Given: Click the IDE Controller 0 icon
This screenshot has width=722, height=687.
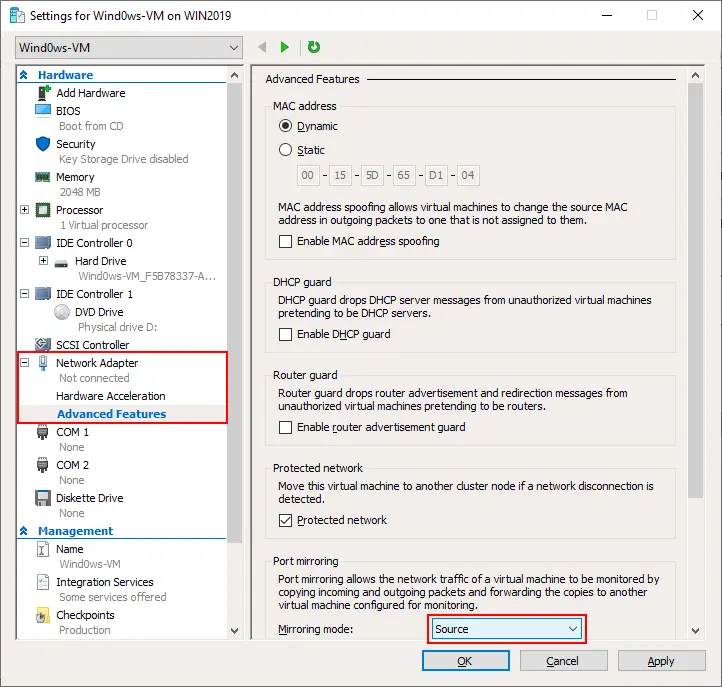Looking at the screenshot, I should click(x=43, y=243).
